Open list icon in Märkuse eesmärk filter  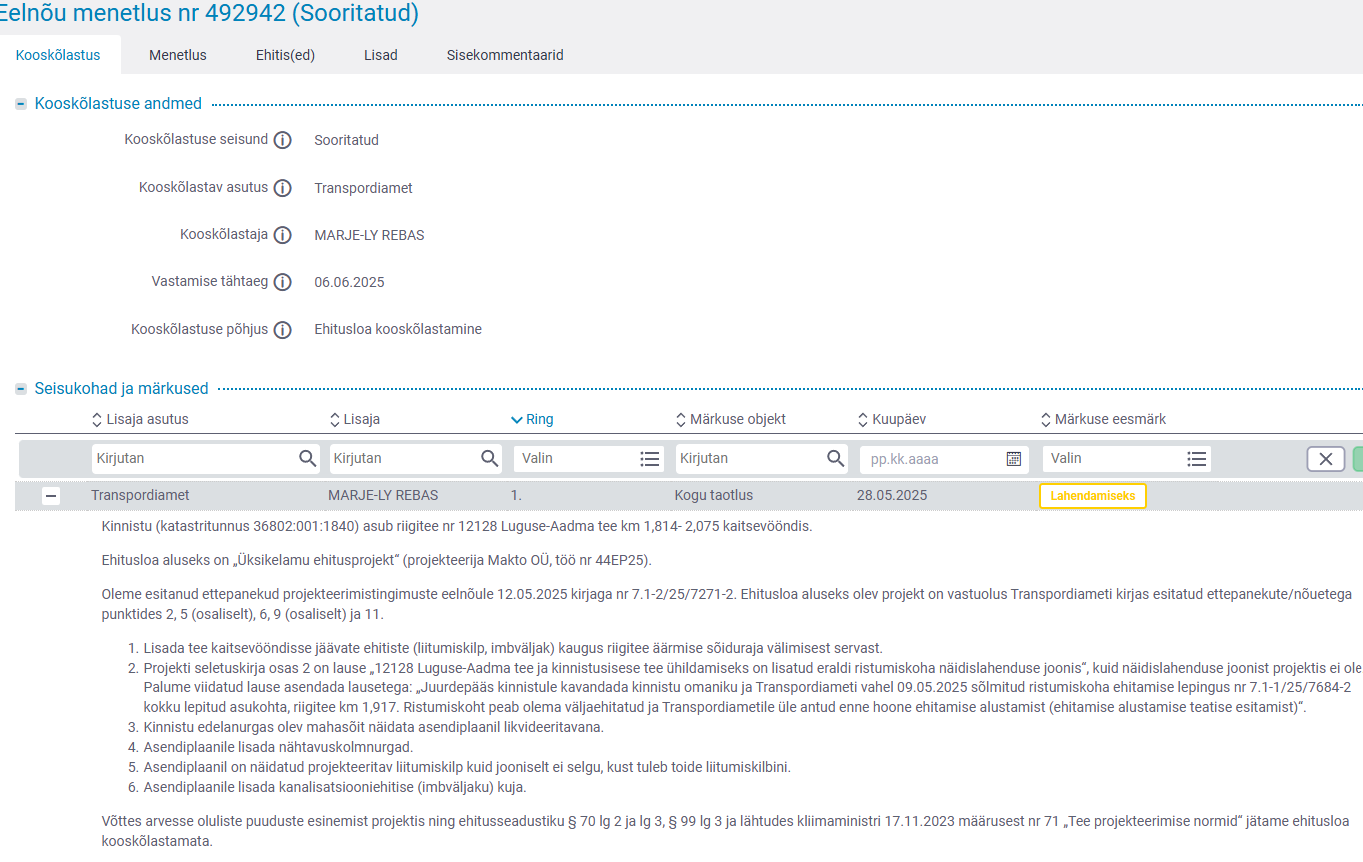click(x=1196, y=458)
